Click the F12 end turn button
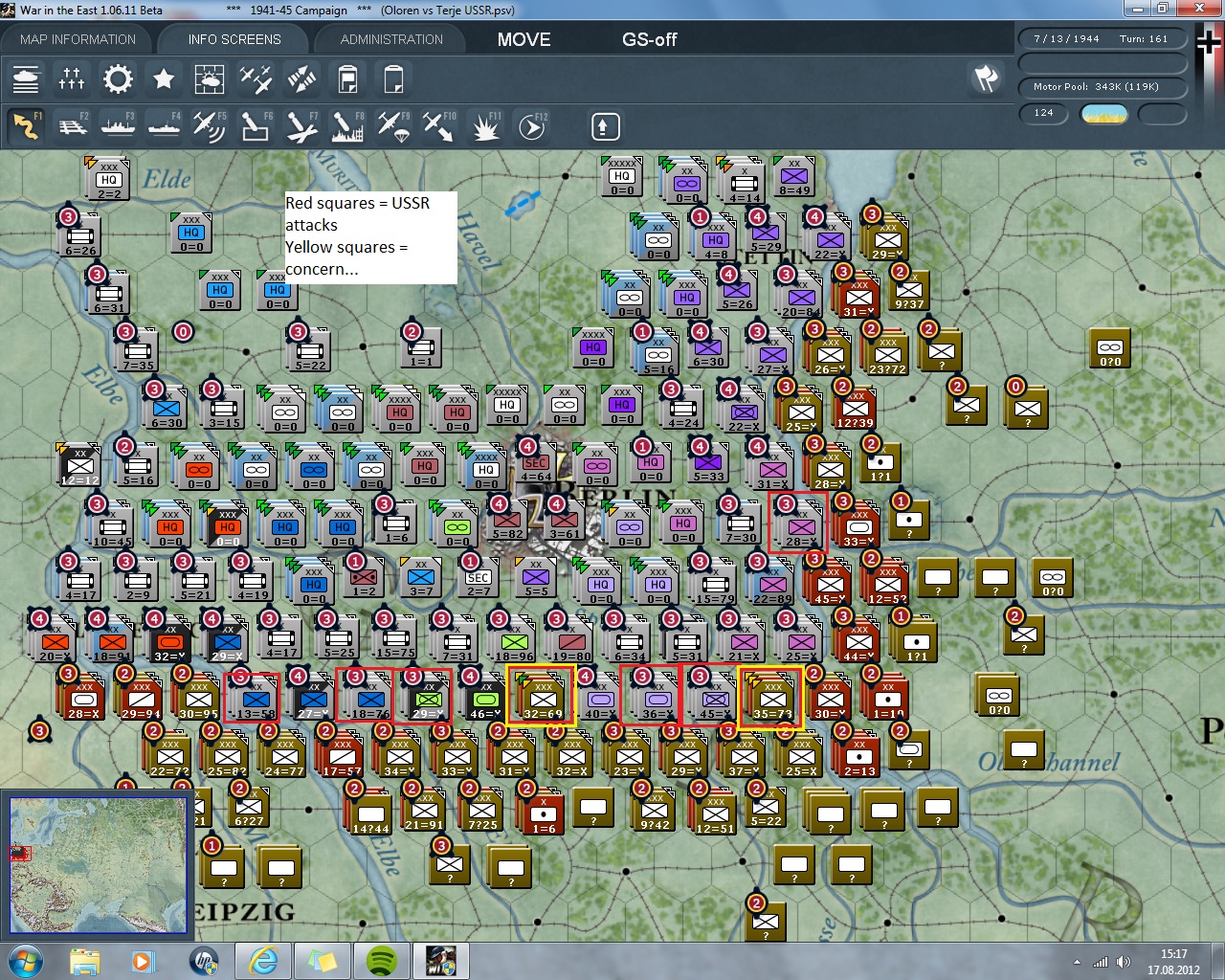 click(x=532, y=126)
